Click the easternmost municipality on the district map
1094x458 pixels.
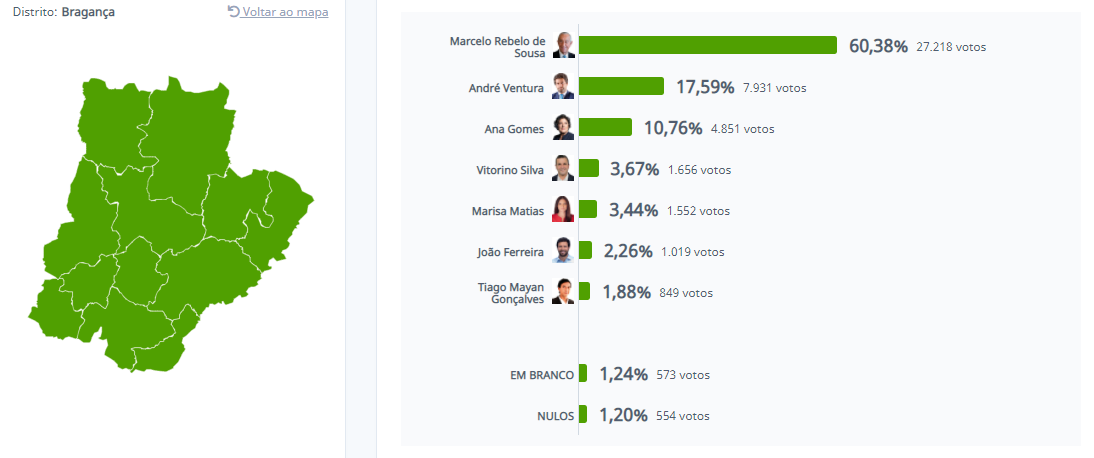pos(285,205)
